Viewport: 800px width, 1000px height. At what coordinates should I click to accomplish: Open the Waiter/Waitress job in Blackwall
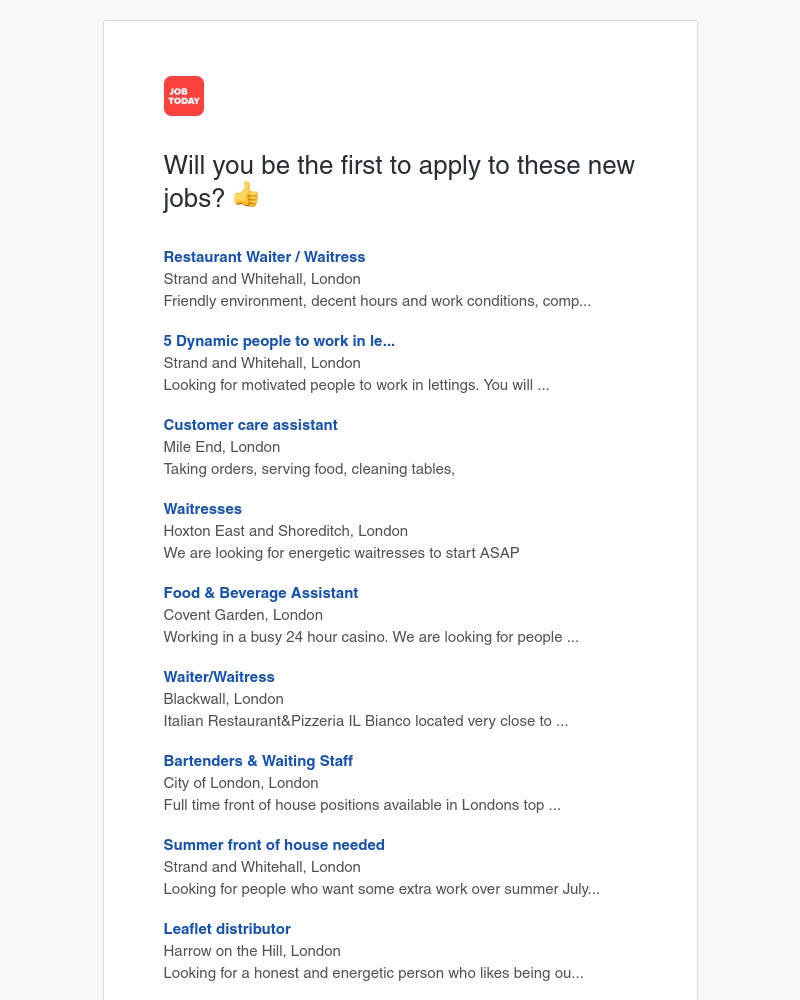click(219, 677)
